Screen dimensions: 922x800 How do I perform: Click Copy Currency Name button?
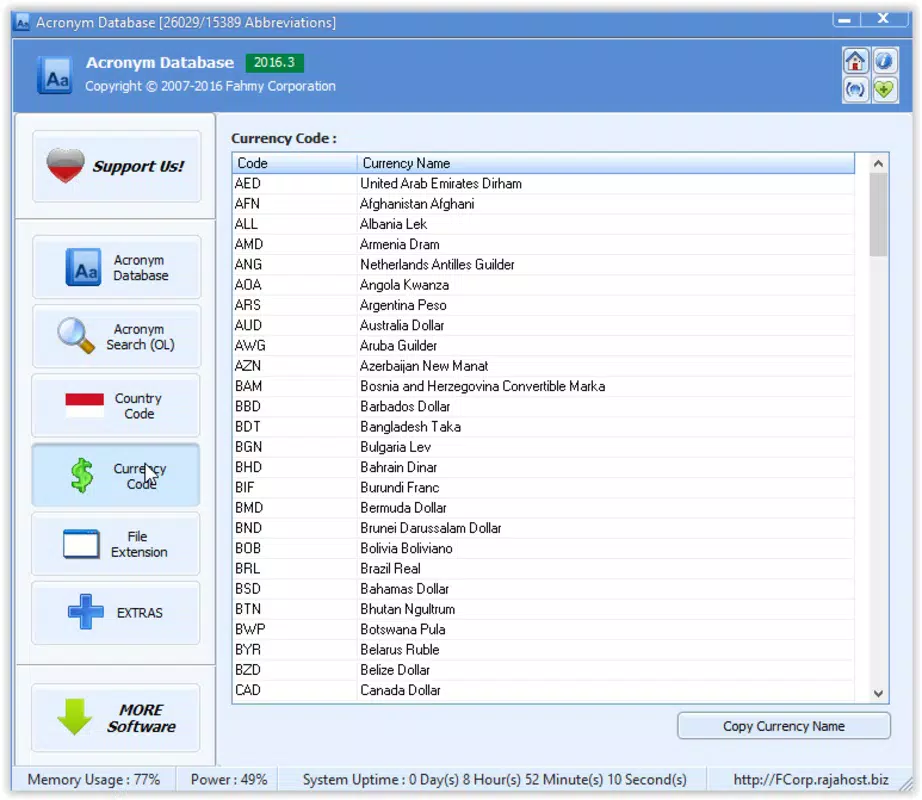point(784,726)
